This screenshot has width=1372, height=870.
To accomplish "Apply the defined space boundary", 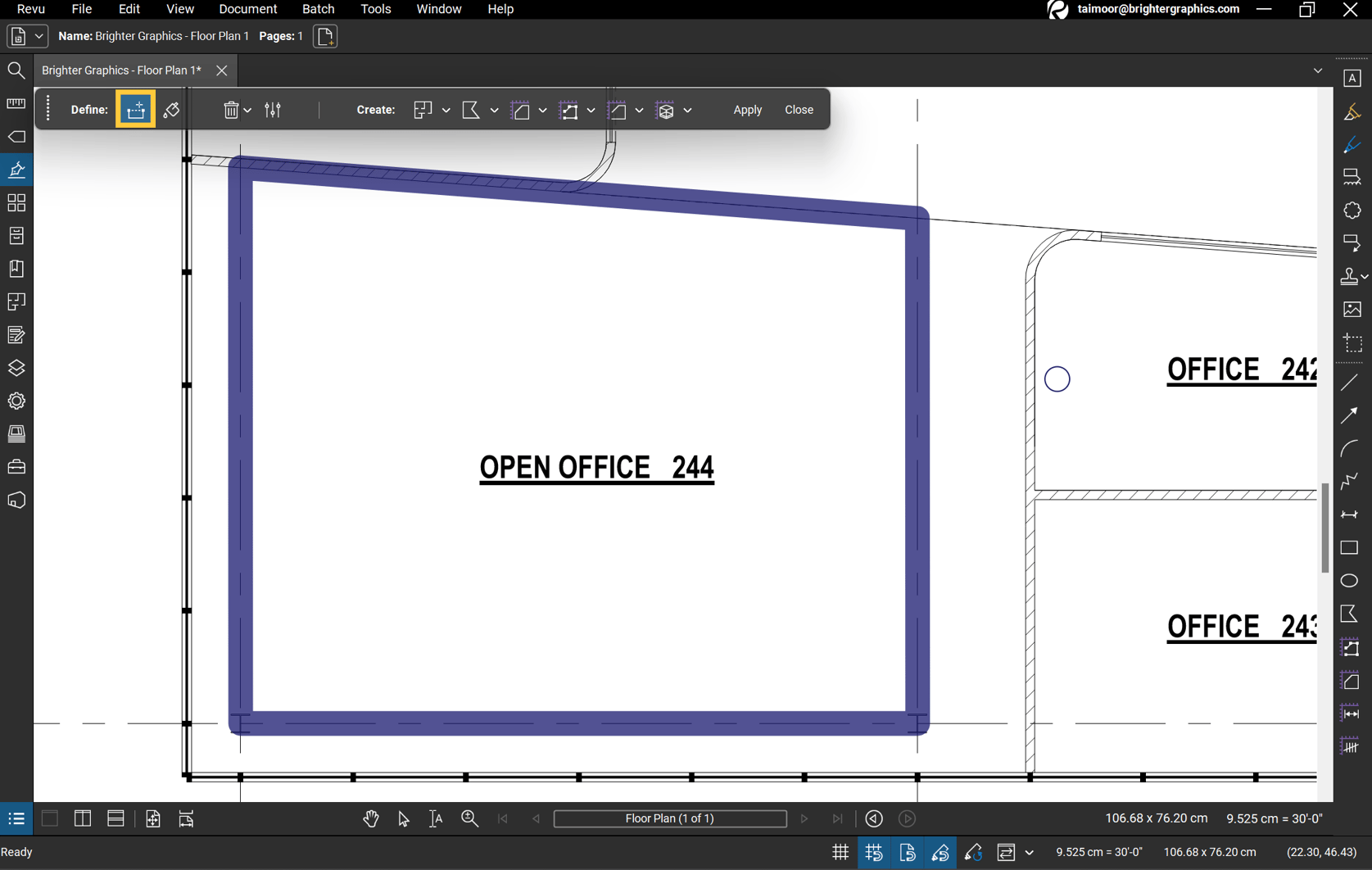I will coord(747,109).
